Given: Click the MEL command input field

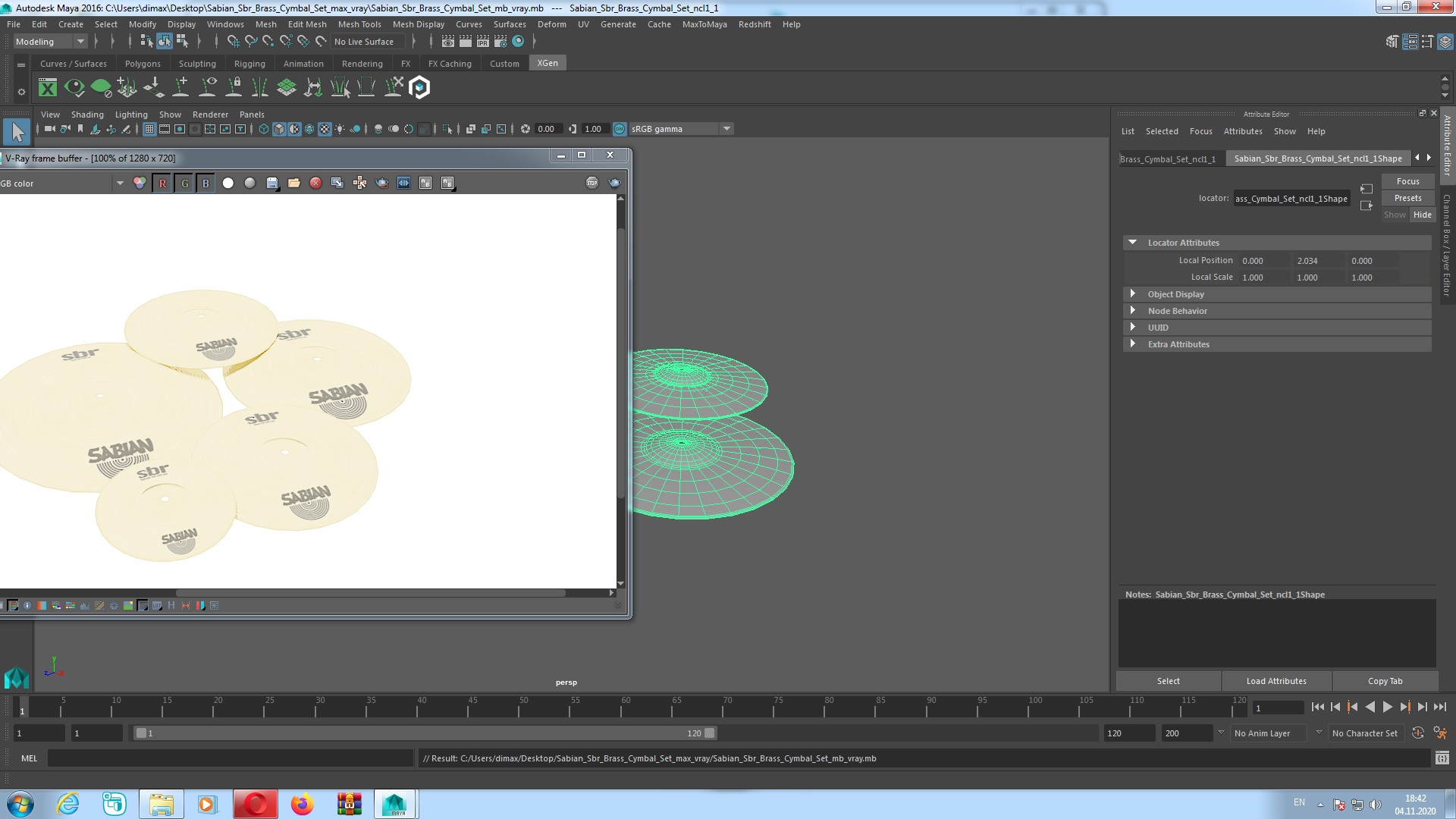Looking at the screenshot, I should 230,758.
